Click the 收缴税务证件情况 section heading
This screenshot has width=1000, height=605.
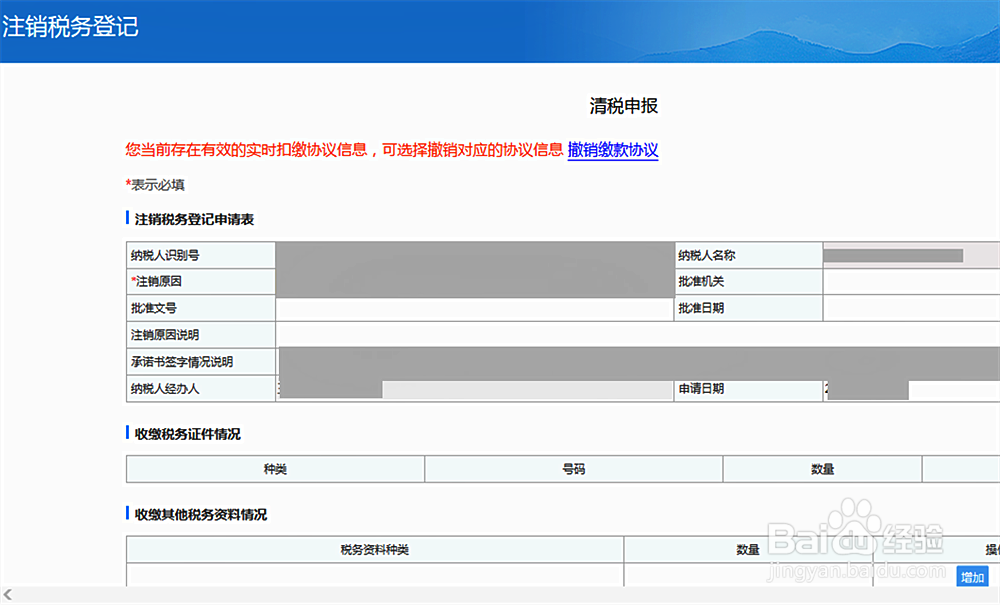click(x=188, y=434)
